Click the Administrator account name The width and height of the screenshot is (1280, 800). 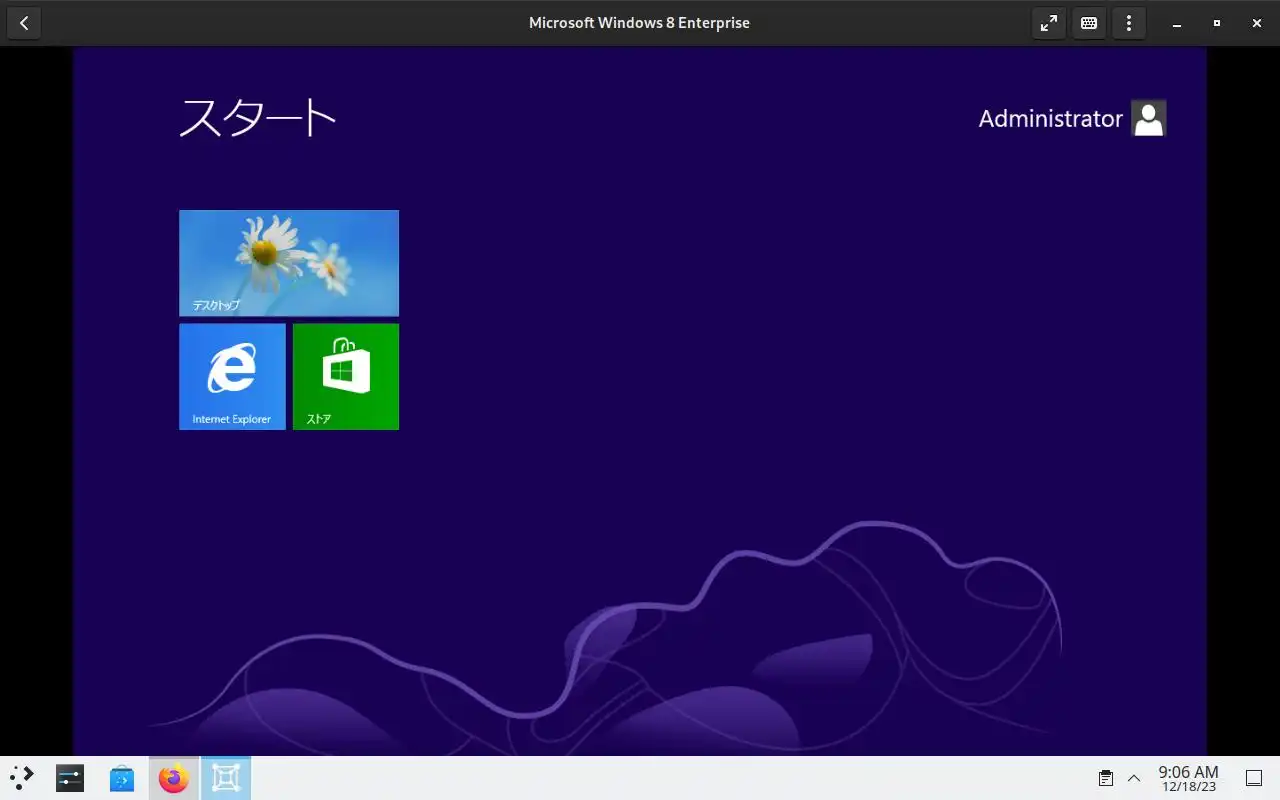click(x=1050, y=118)
